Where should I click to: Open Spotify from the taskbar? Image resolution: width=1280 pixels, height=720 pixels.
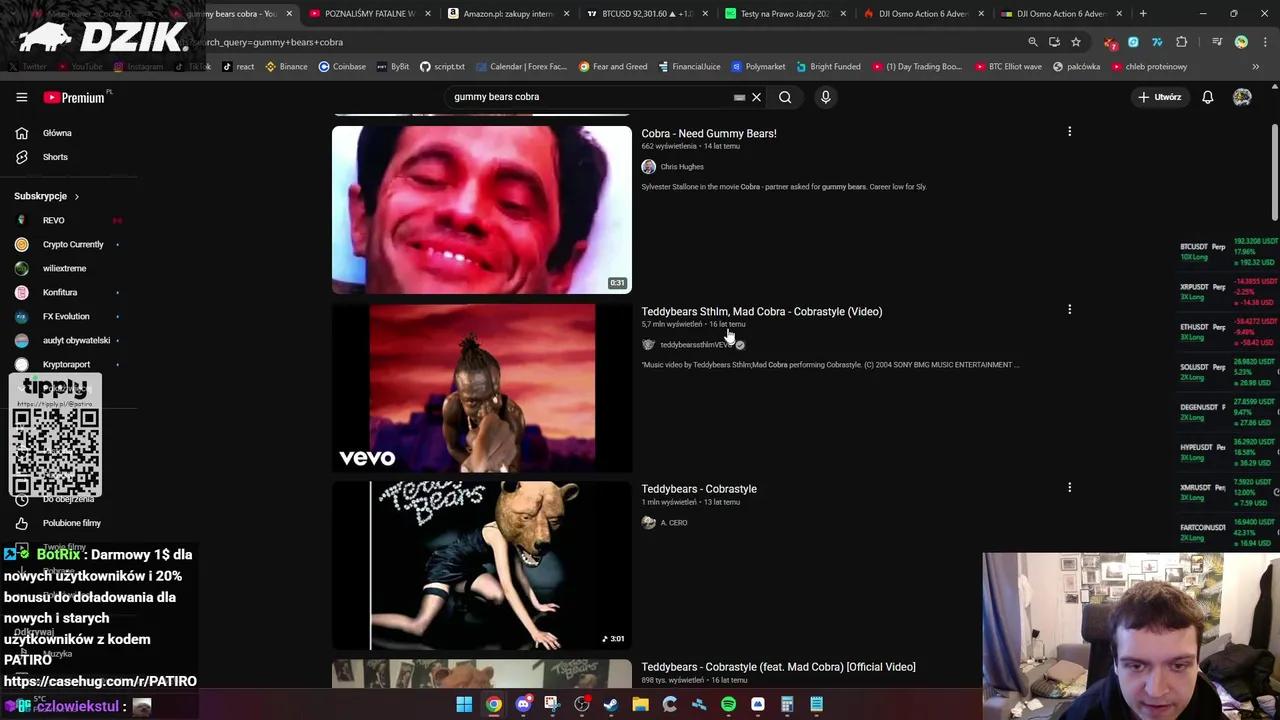[728, 705]
